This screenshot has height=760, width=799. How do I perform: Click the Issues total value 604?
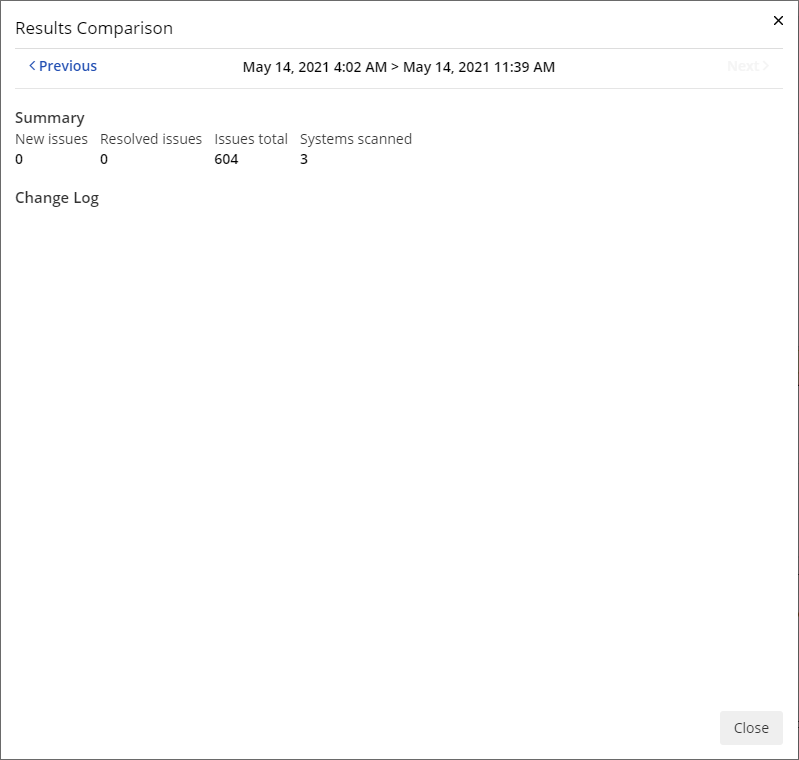tap(226, 159)
